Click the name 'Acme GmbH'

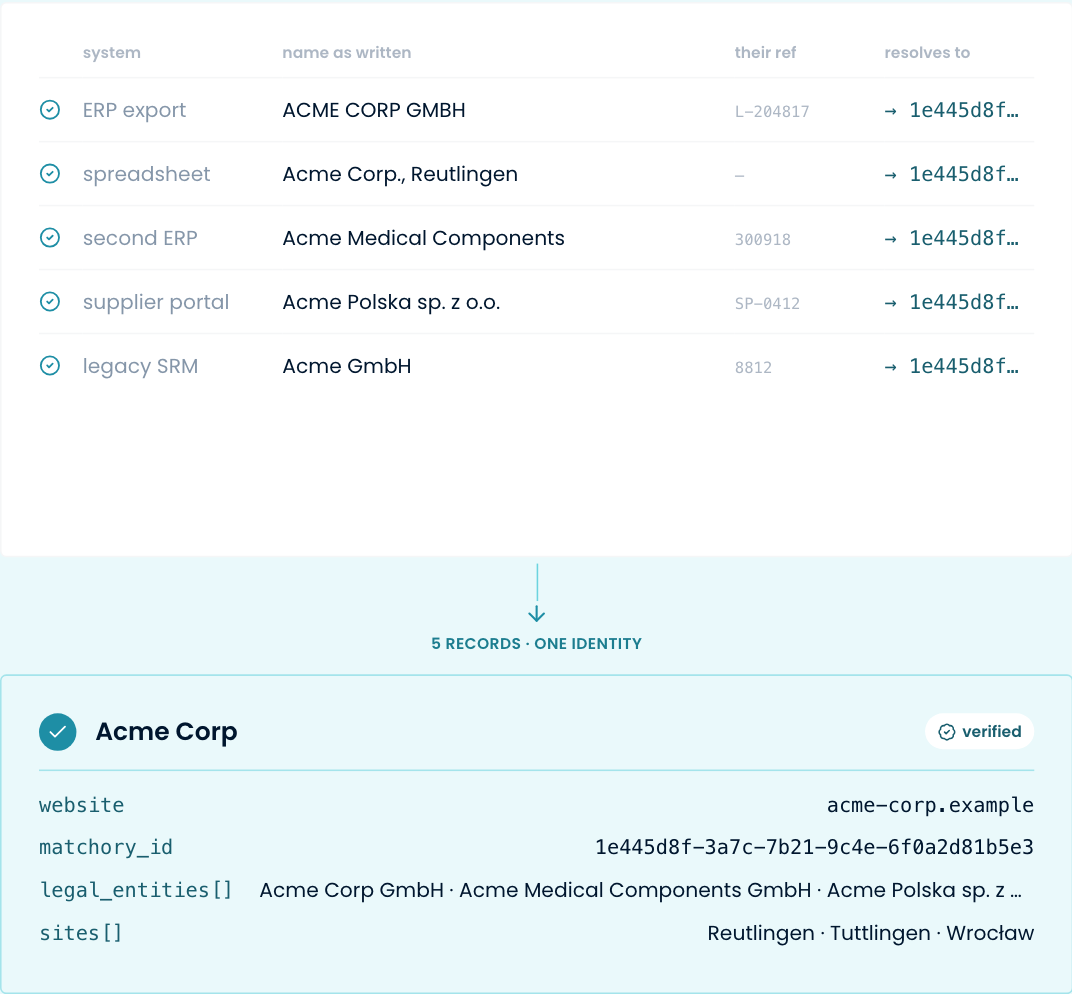tap(347, 366)
